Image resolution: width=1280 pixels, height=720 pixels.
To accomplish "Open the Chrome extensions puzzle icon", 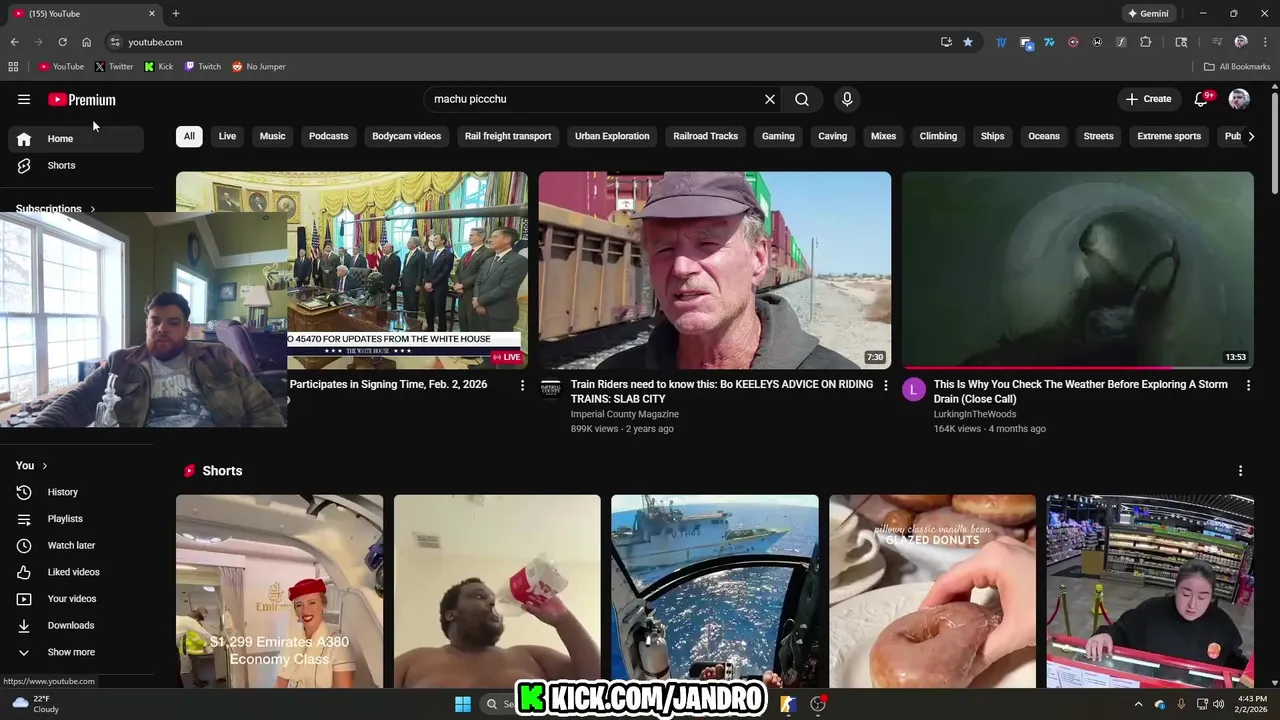I will pos(1146,42).
